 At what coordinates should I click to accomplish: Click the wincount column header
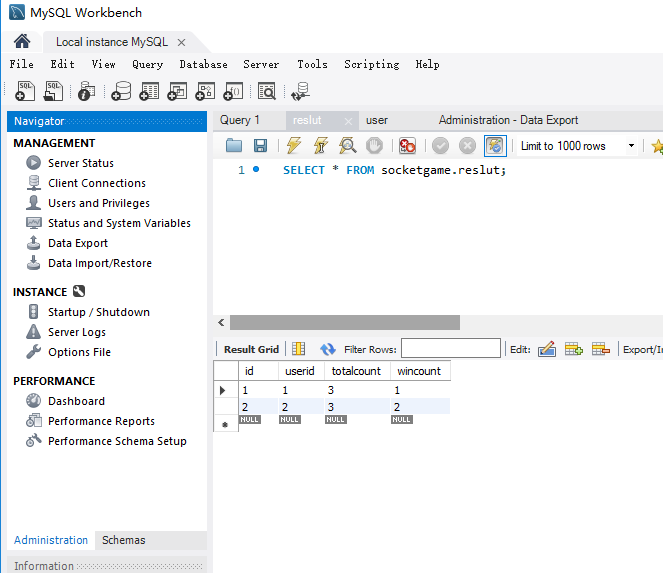tap(419, 371)
